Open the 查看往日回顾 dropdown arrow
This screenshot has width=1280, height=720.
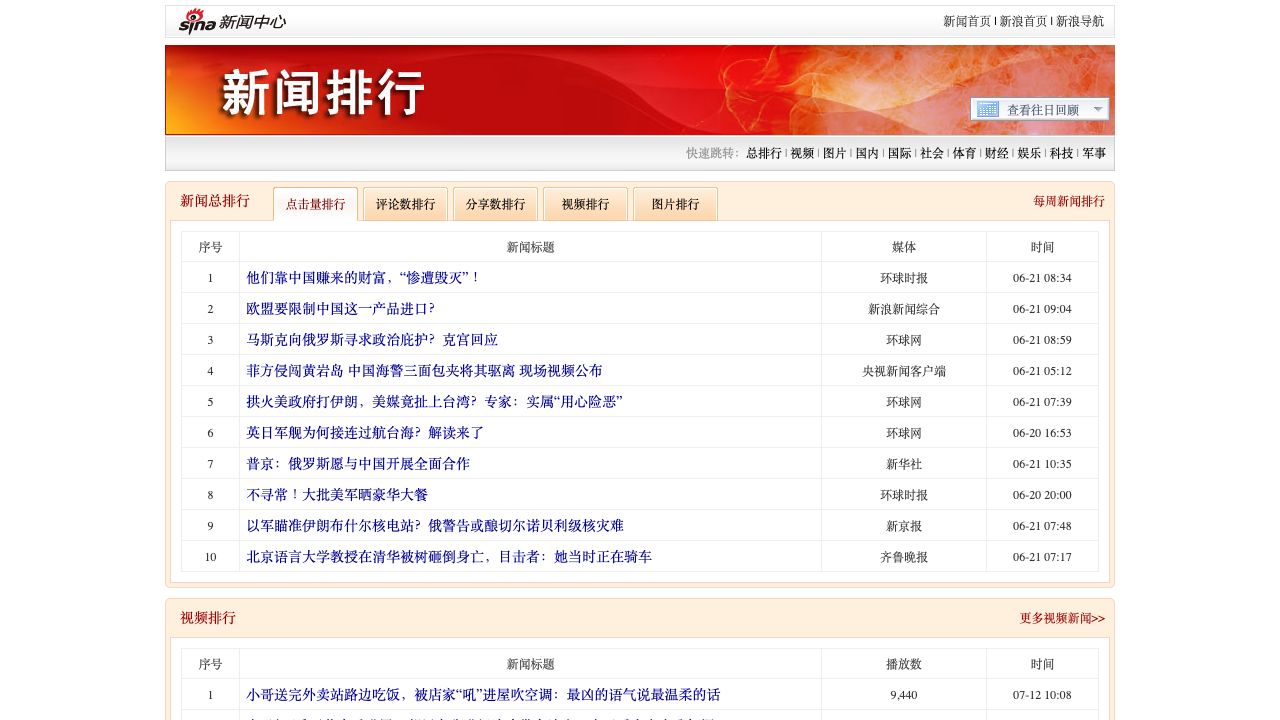click(1097, 109)
